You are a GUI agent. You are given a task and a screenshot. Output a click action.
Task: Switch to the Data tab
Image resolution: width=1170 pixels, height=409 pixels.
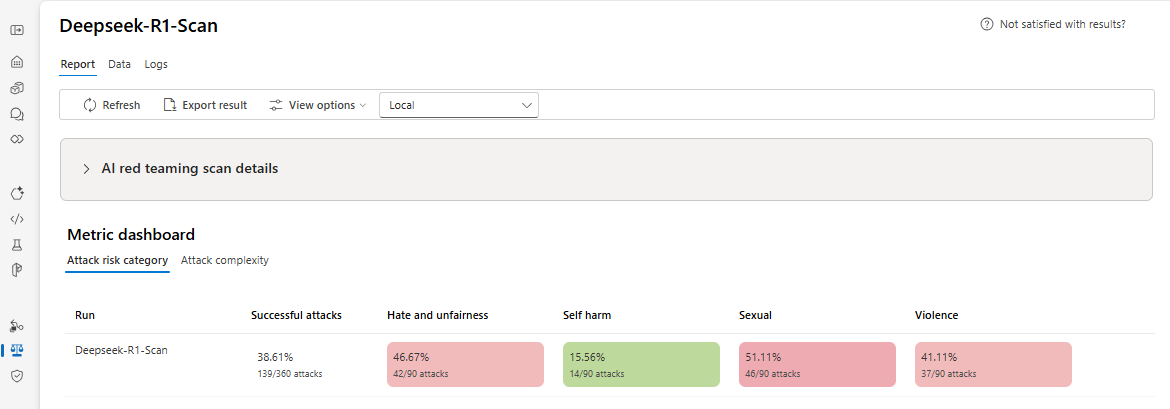pyautogui.click(x=120, y=64)
